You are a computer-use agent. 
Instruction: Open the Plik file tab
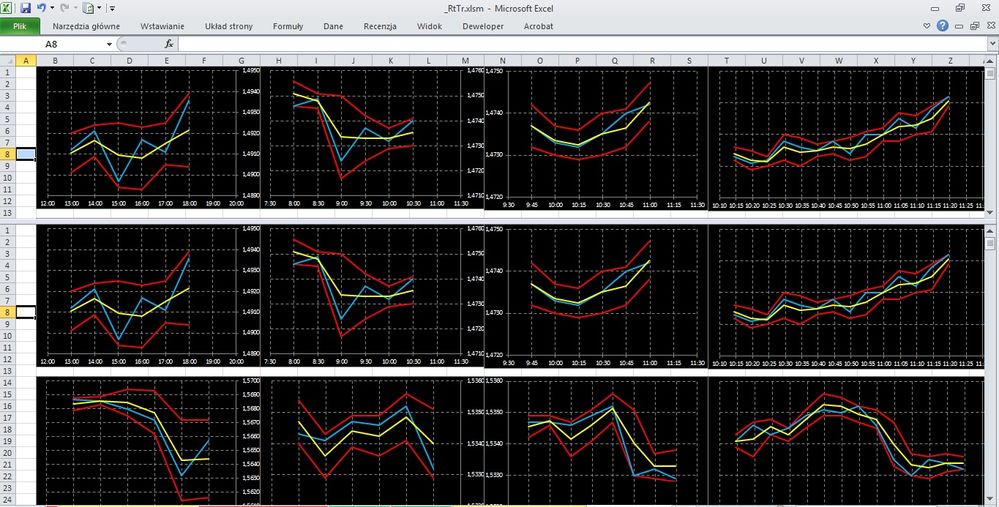click(20, 26)
